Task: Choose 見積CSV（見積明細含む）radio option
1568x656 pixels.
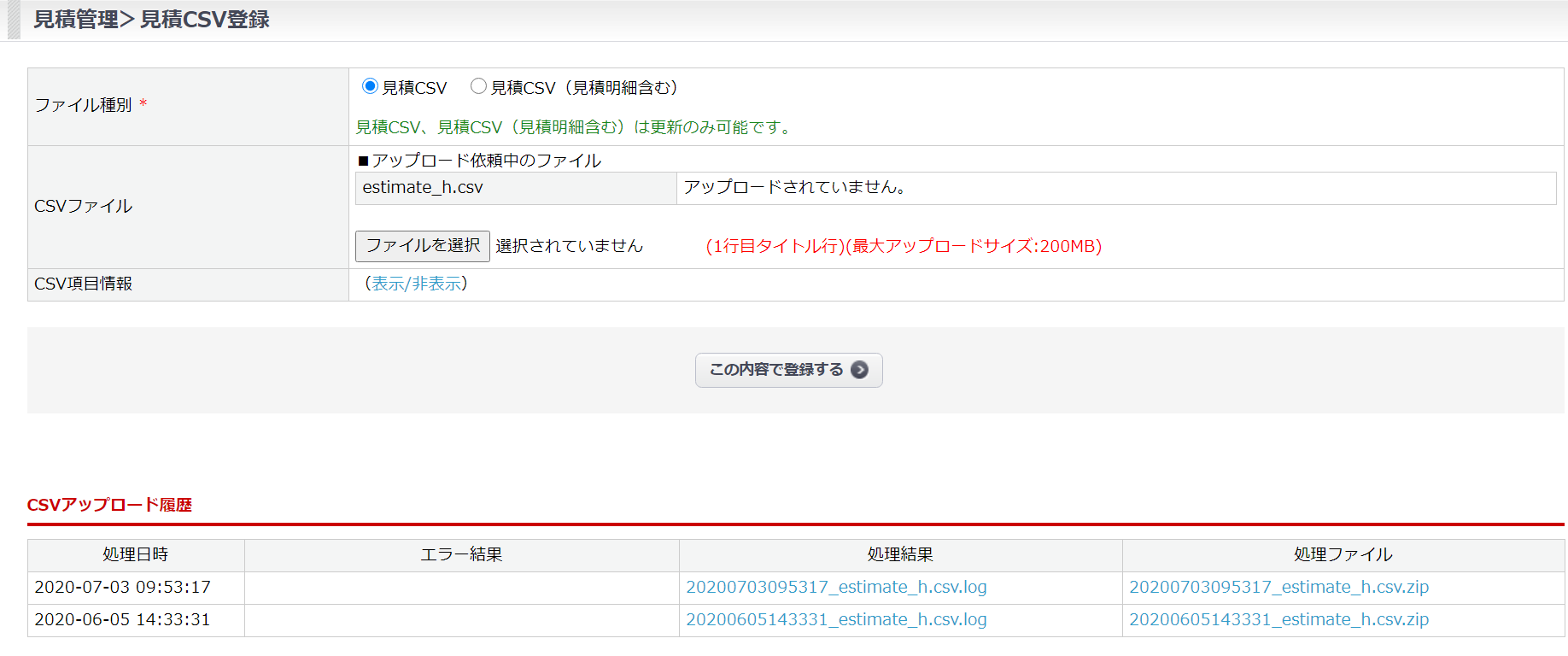Action: (478, 86)
